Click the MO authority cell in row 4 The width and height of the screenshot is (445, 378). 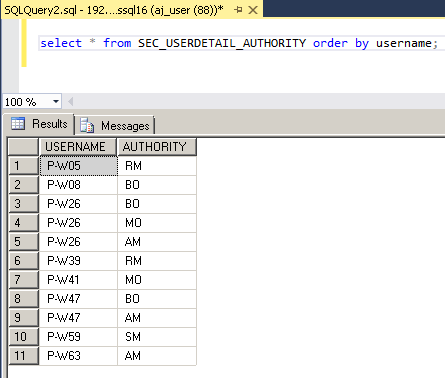click(x=157, y=223)
